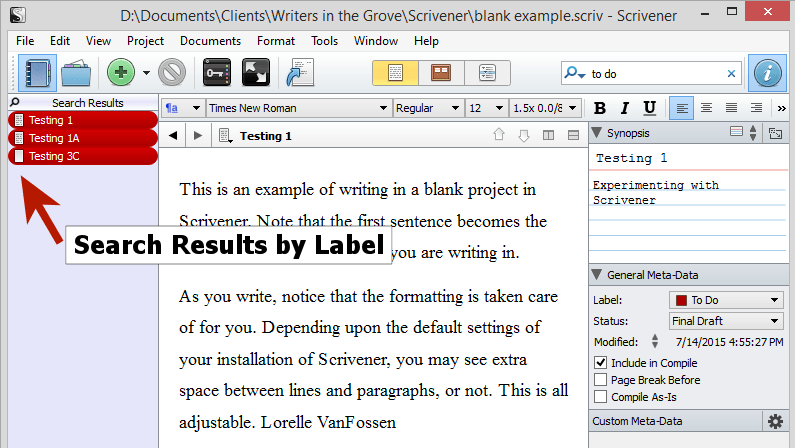795x448 pixels.
Task: Auto-generate synopsis from text icon
Action: [x=775, y=133]
